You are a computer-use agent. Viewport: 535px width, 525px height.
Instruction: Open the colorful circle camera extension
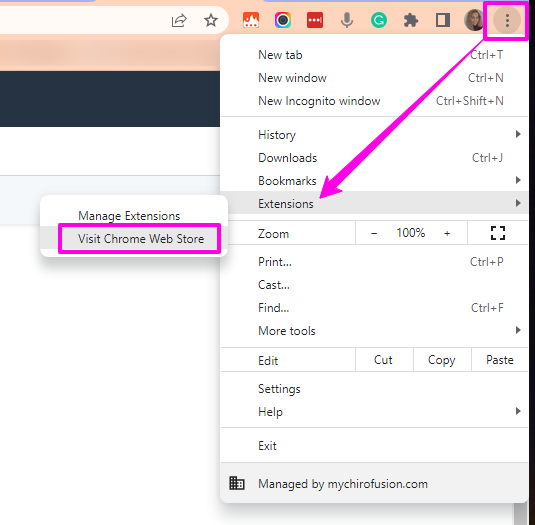(x=283, y=20)
